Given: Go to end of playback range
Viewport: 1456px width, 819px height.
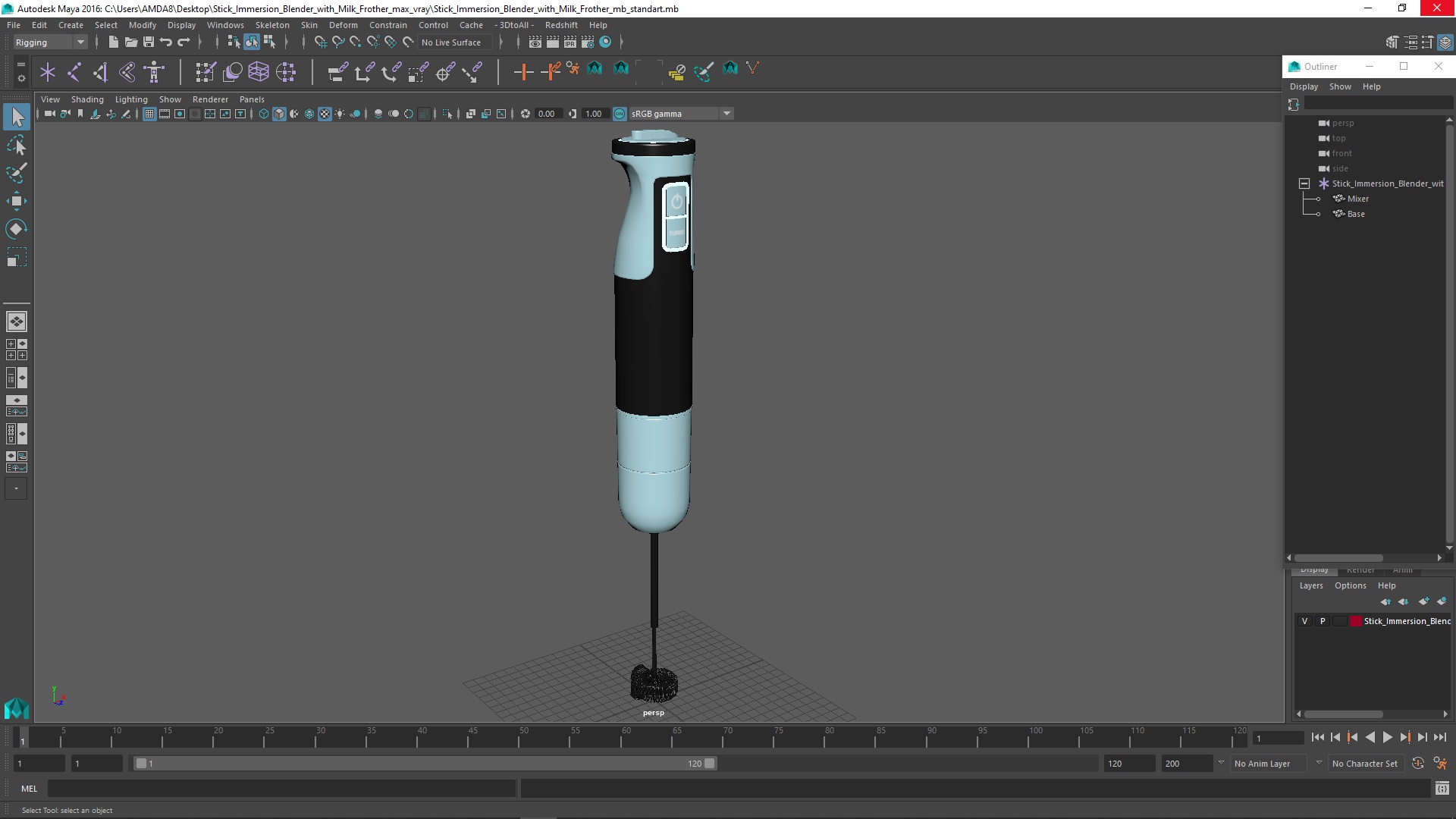Looking at the screenshot, I should click(x=1439, y=737).
